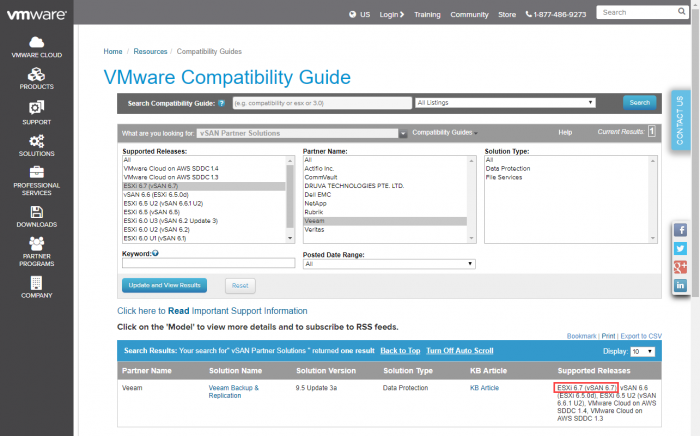Open the KB Article link
This screenshot has width=700, height=436.
tap(484, 388)
